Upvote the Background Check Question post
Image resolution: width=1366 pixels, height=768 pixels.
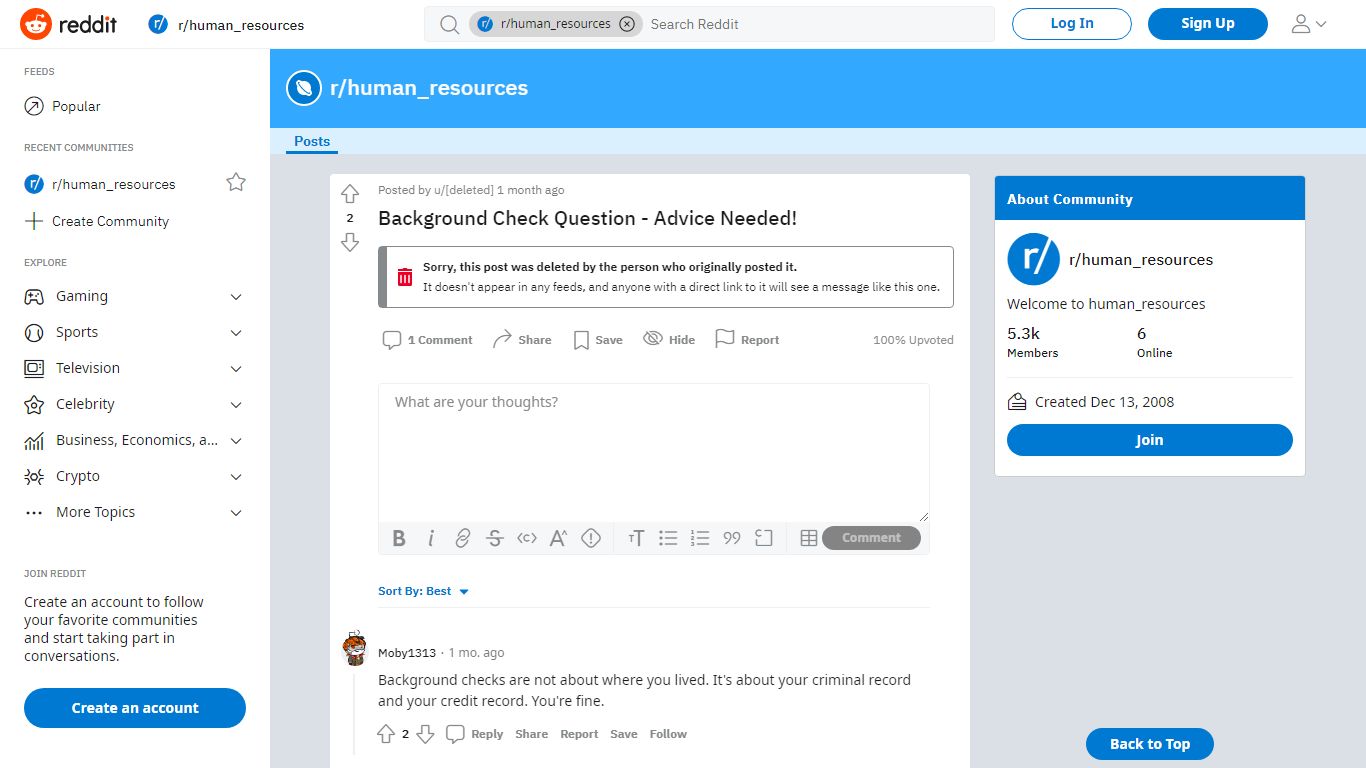pyautogui.click(x=350, y=194)
